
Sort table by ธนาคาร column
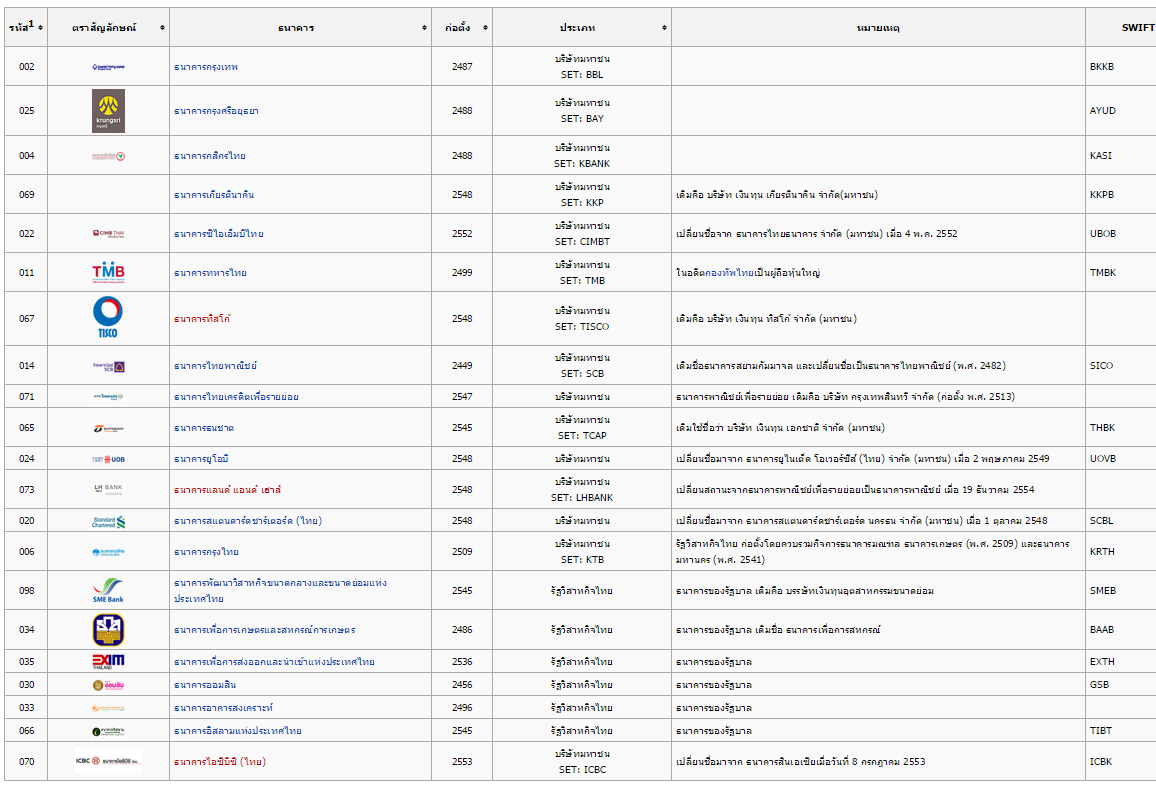(424, 28)
